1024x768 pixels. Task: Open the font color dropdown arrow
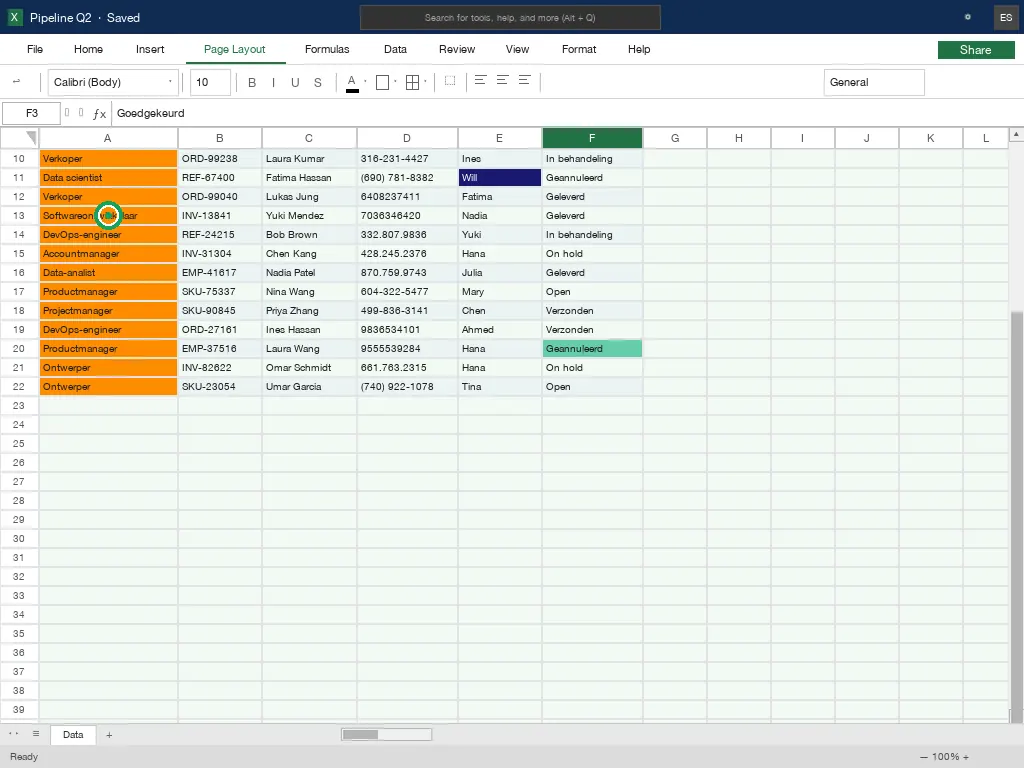point(365,82)
